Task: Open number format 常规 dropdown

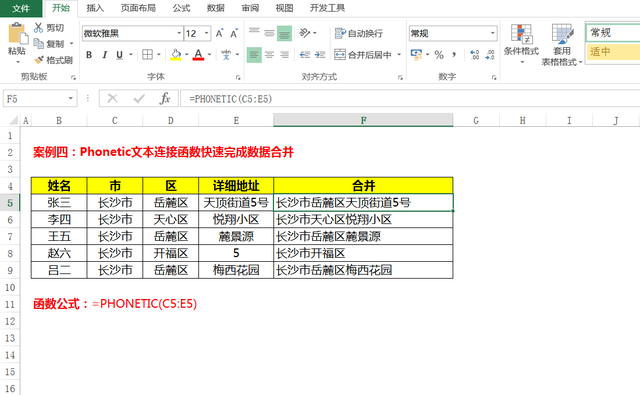Action: tap(492, 33)
